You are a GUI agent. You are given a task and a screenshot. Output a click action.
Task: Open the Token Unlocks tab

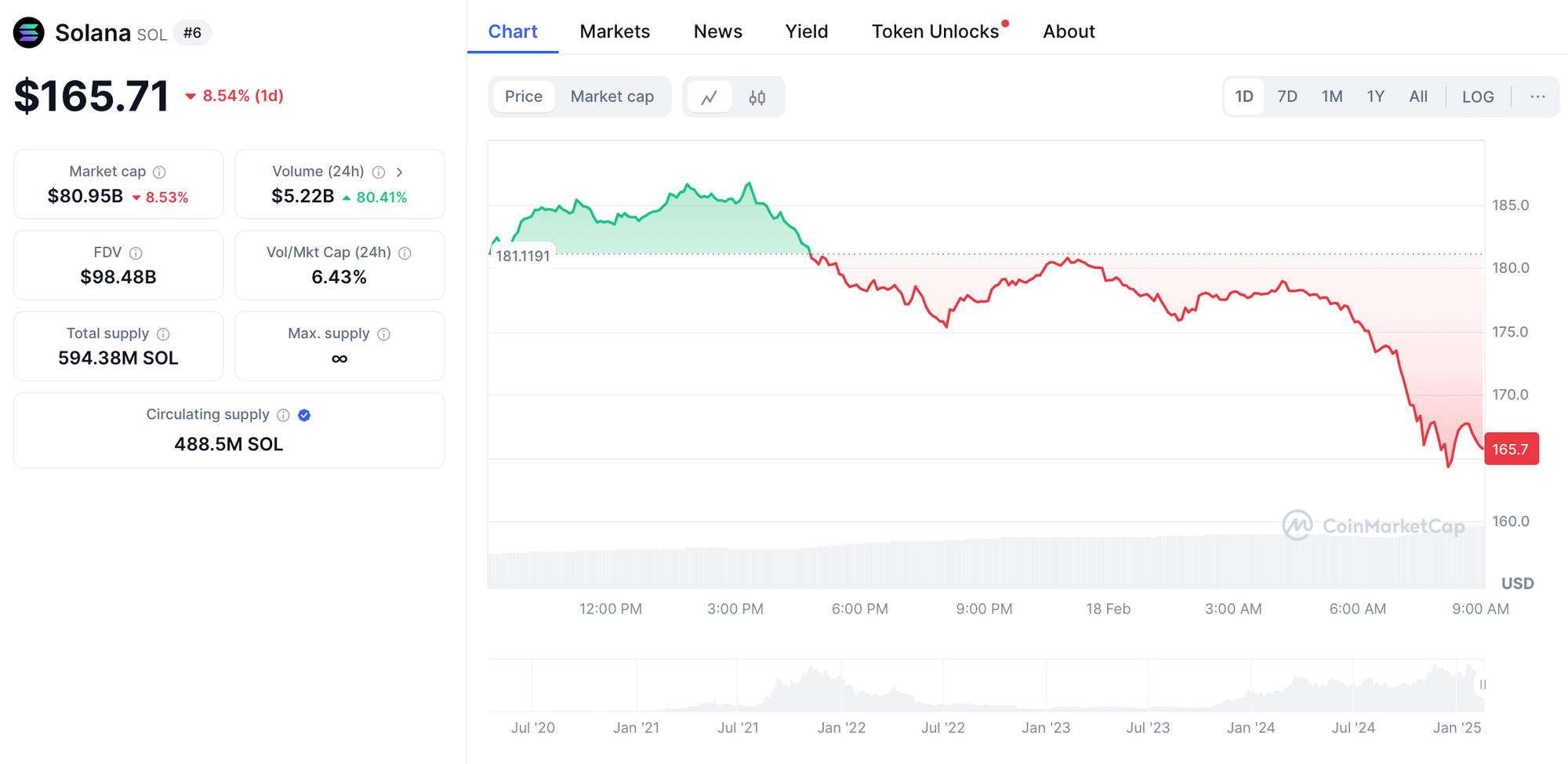pos(935,31)
